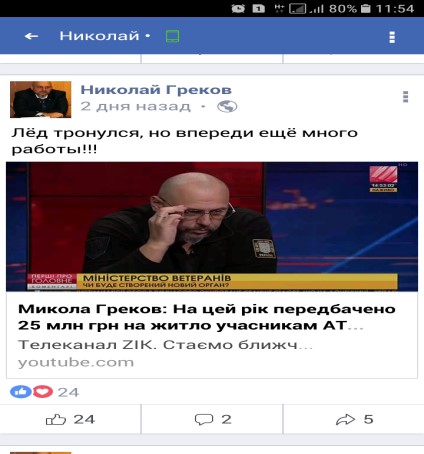Tap the Телеканал ZIK description text
424x454 pixels.
[165, 345]
